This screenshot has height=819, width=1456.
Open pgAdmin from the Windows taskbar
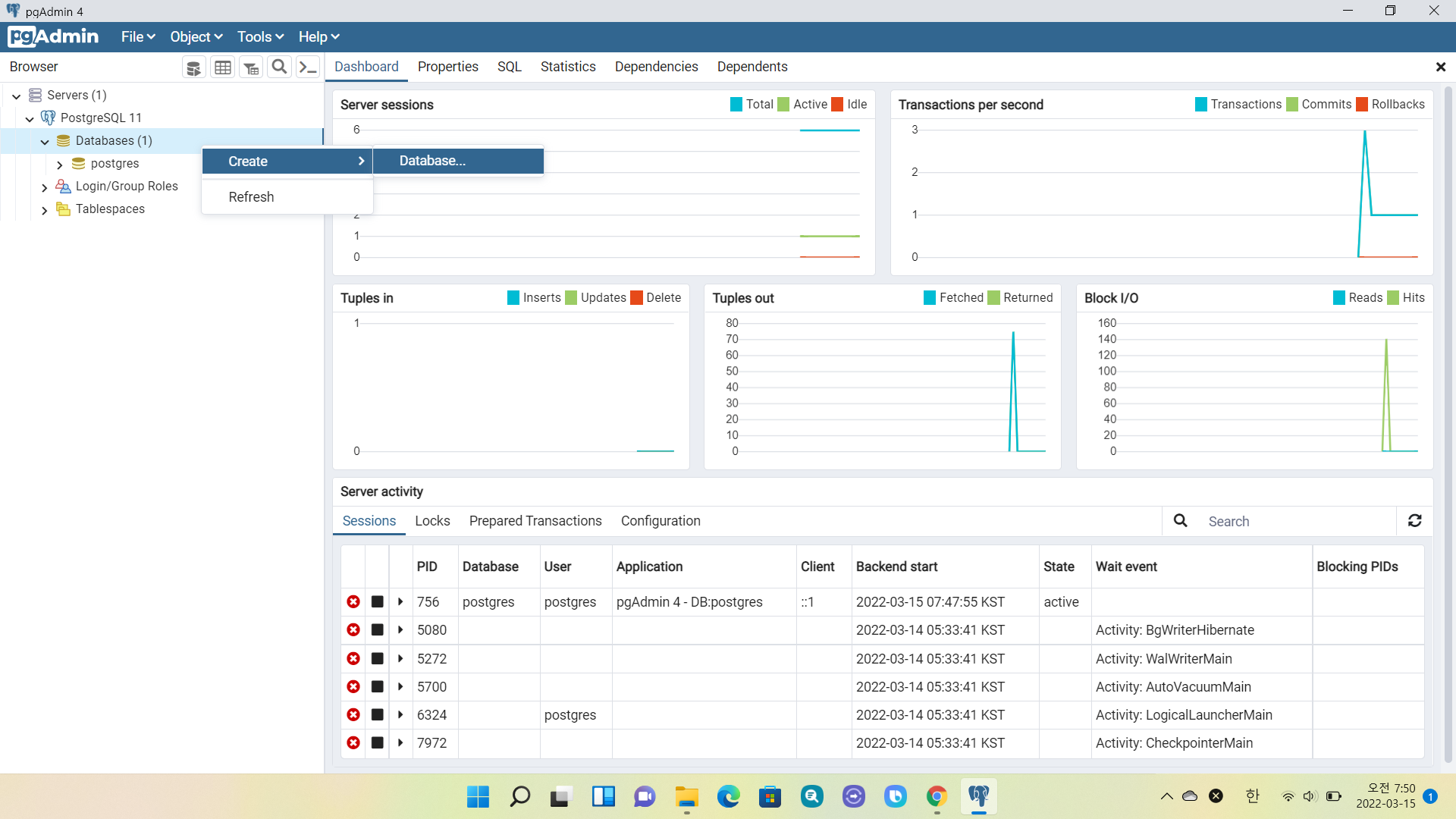[978, 796]
